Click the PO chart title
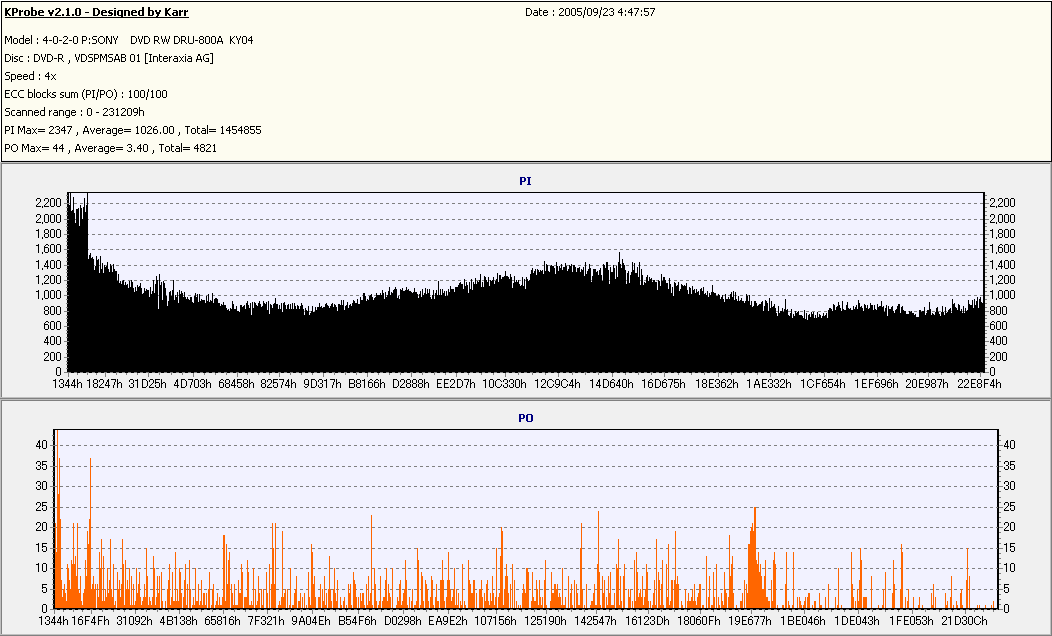Image resolution: width=1052 pixels, height=636 pixels. click(x=525, y=418)
